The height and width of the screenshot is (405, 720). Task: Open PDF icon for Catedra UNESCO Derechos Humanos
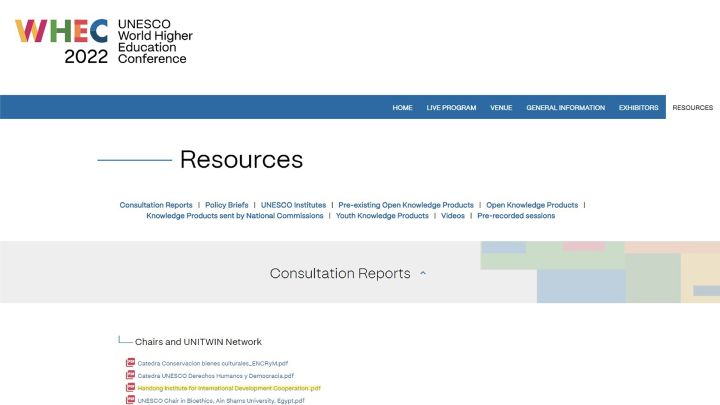point(130,375)
